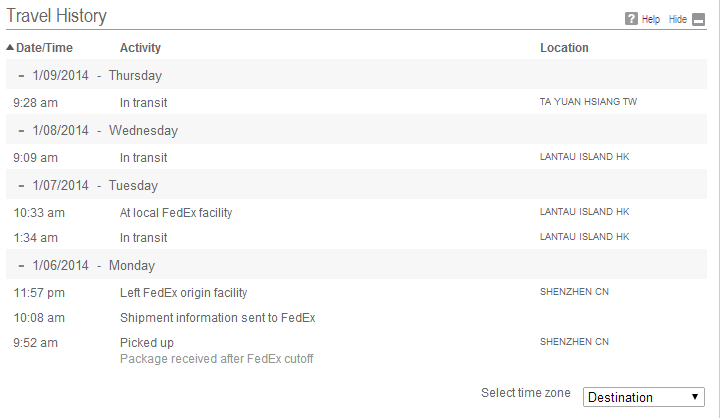Click the At local FedEx facility entry

coord(176,212)
